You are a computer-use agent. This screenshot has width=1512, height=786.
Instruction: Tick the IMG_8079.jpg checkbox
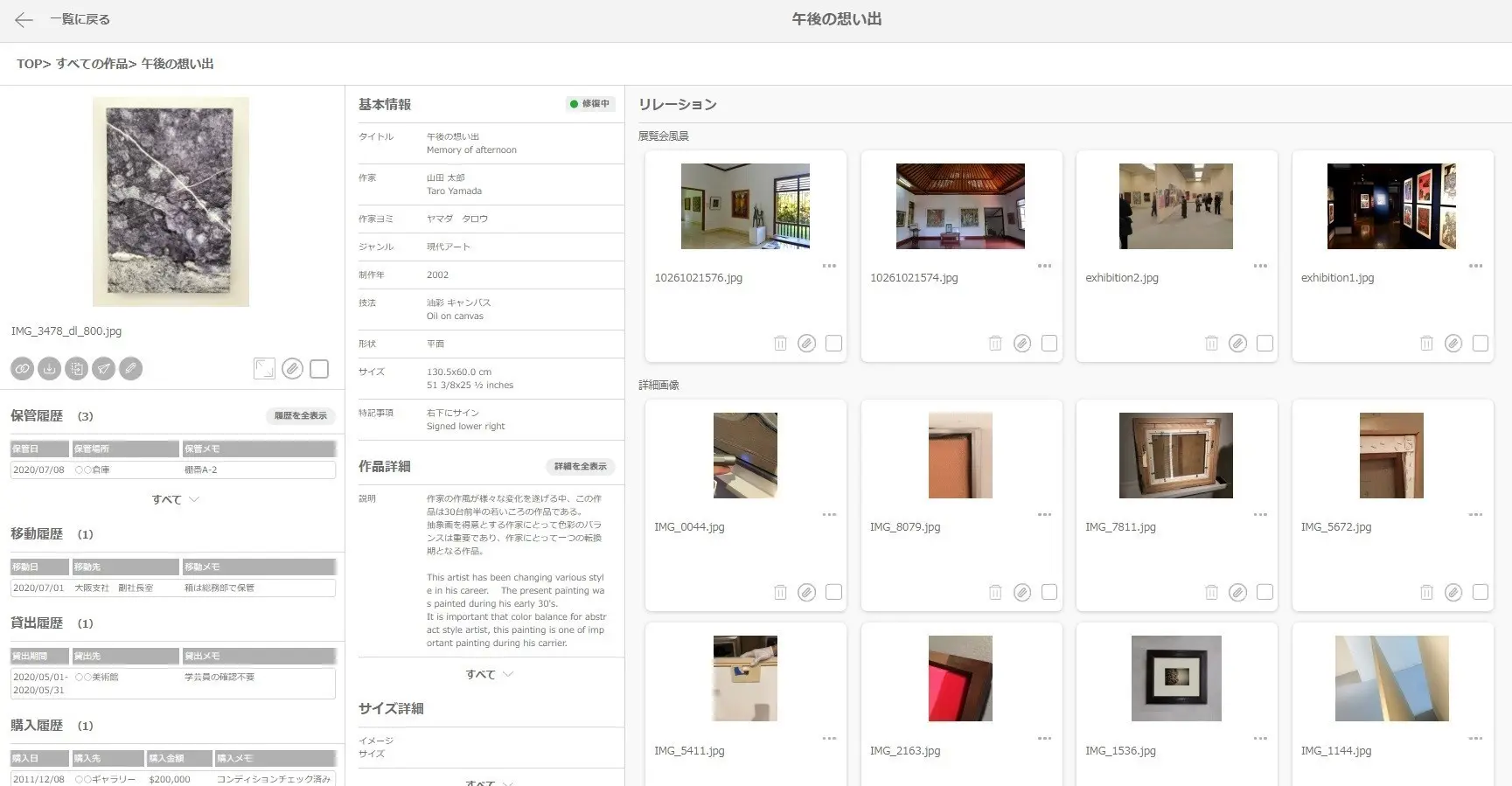click(1049, 593)
